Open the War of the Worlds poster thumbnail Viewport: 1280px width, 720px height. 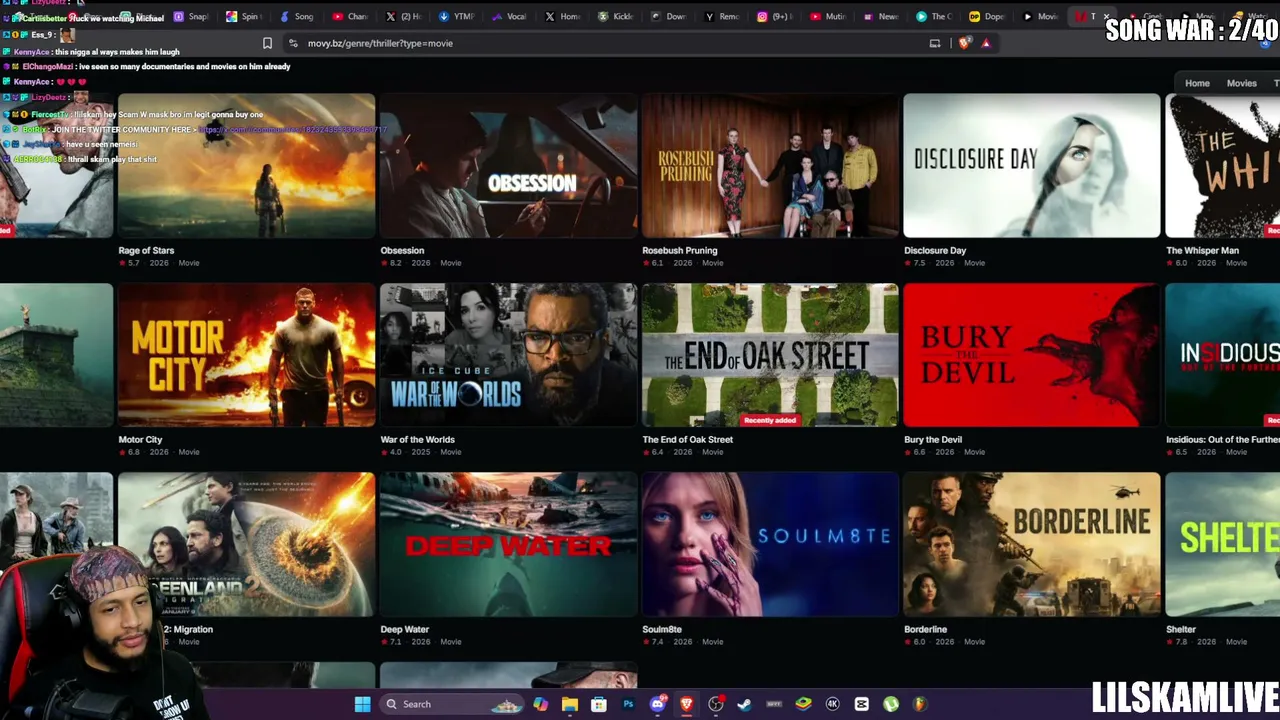(508, 355)
